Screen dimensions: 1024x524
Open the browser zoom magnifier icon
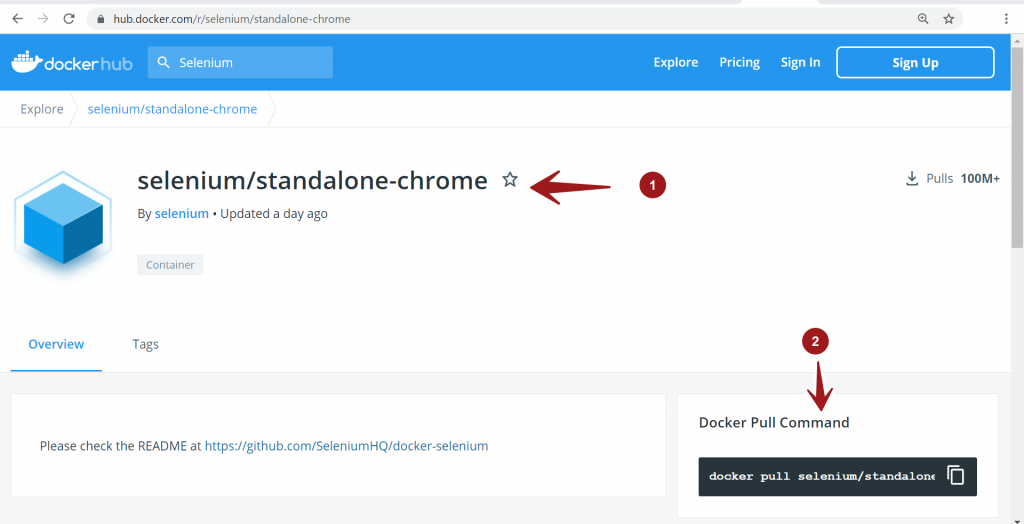[923, 19]
